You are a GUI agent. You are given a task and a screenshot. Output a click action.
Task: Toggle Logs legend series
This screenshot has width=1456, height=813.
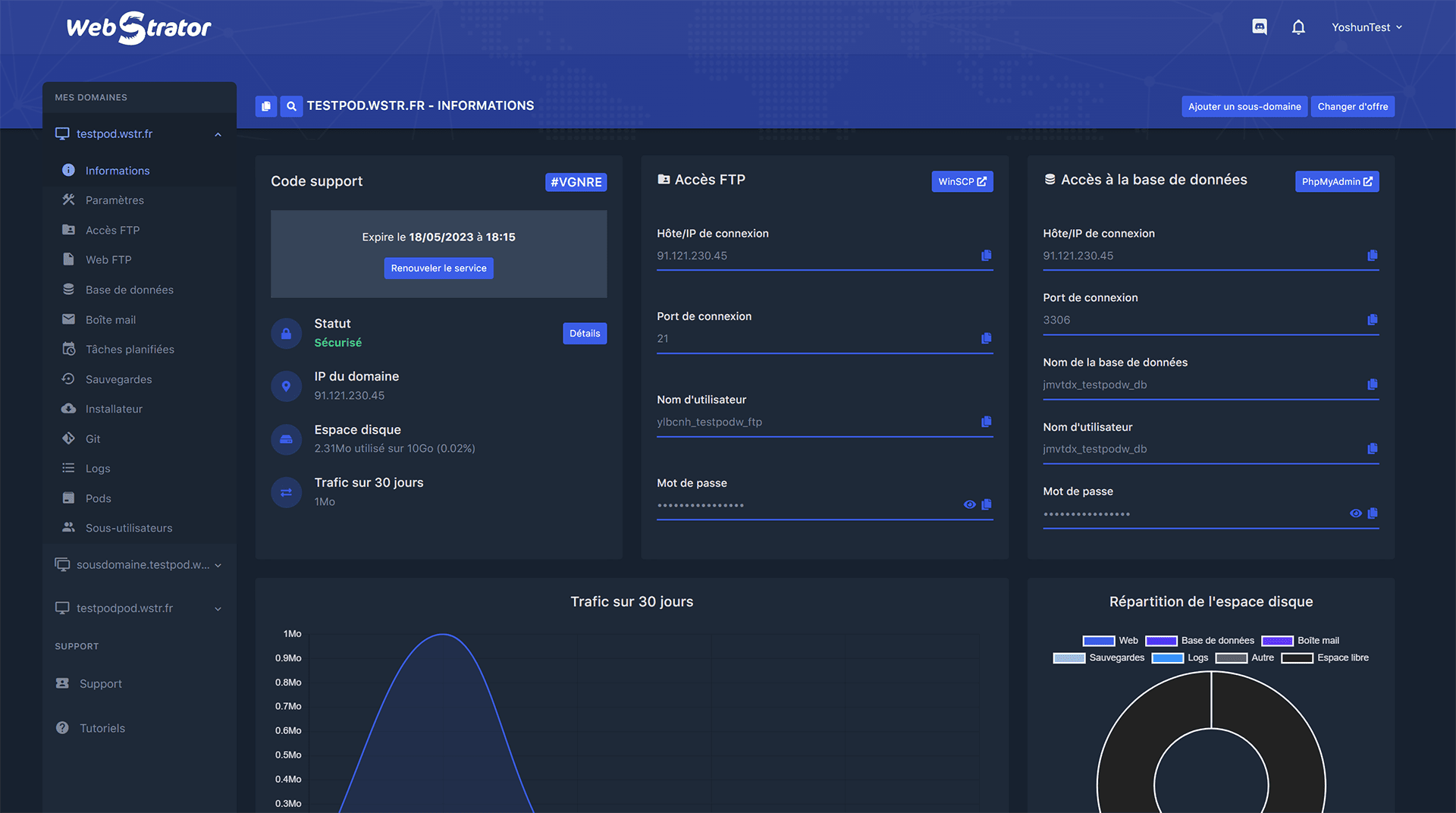(x=1180, y=658)
